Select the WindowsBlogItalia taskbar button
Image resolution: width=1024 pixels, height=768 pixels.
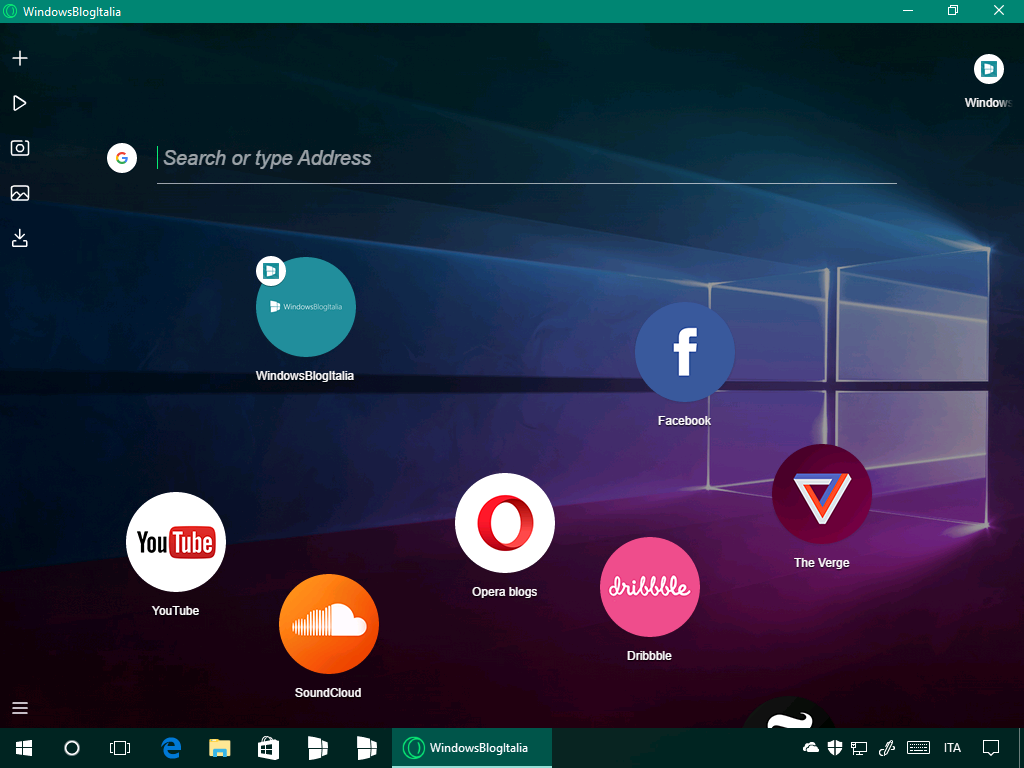[472, 748]
